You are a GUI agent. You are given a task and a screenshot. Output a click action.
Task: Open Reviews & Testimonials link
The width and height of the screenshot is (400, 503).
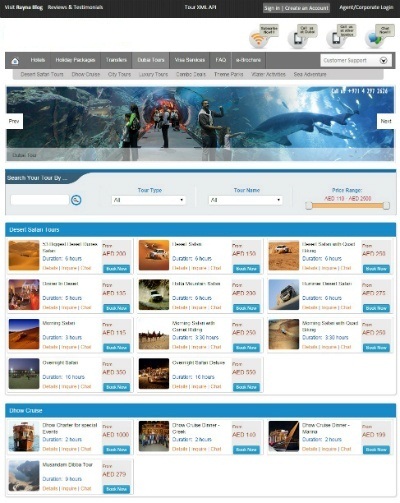pyautogui.click(x=75, y=7)
